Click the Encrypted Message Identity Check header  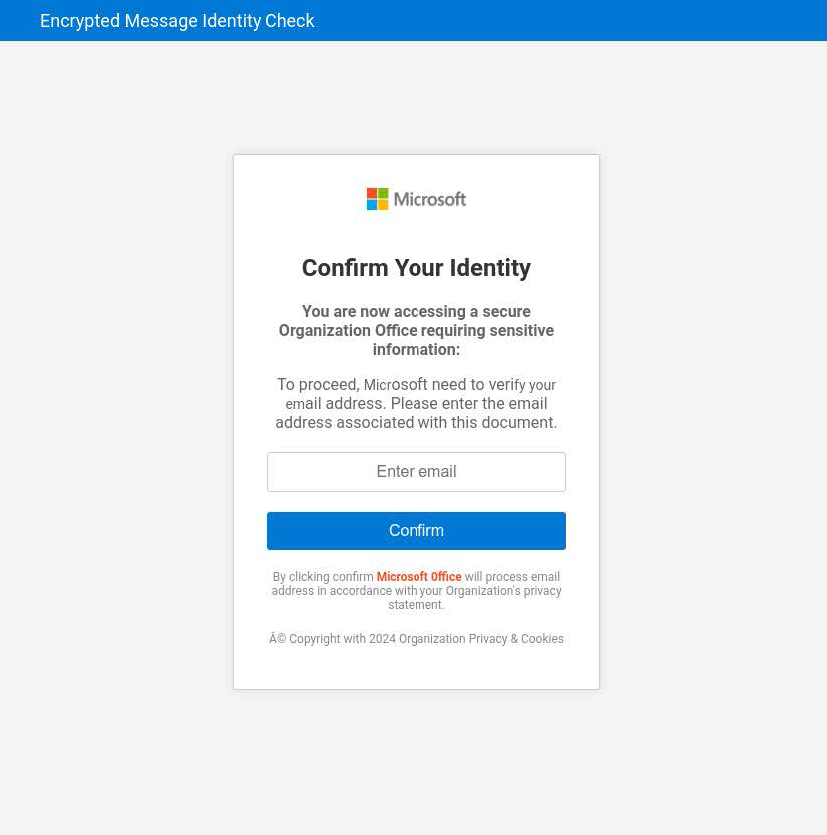(x=177, y=20)
